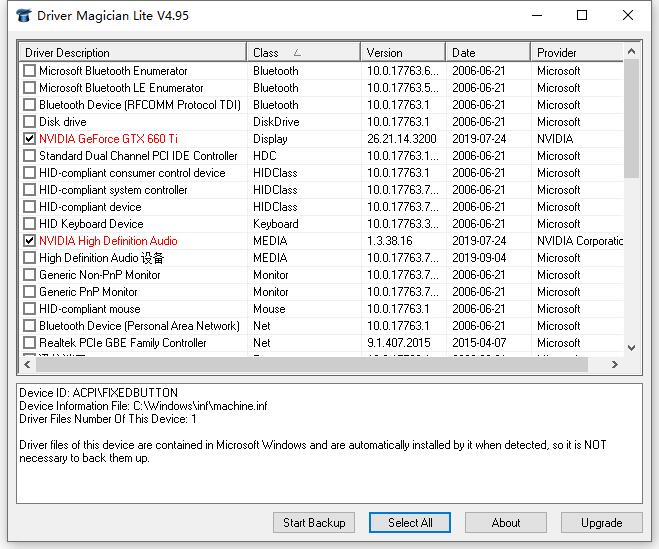
Task: Click the list's scroll up arrow
Action: pos(631,52)
